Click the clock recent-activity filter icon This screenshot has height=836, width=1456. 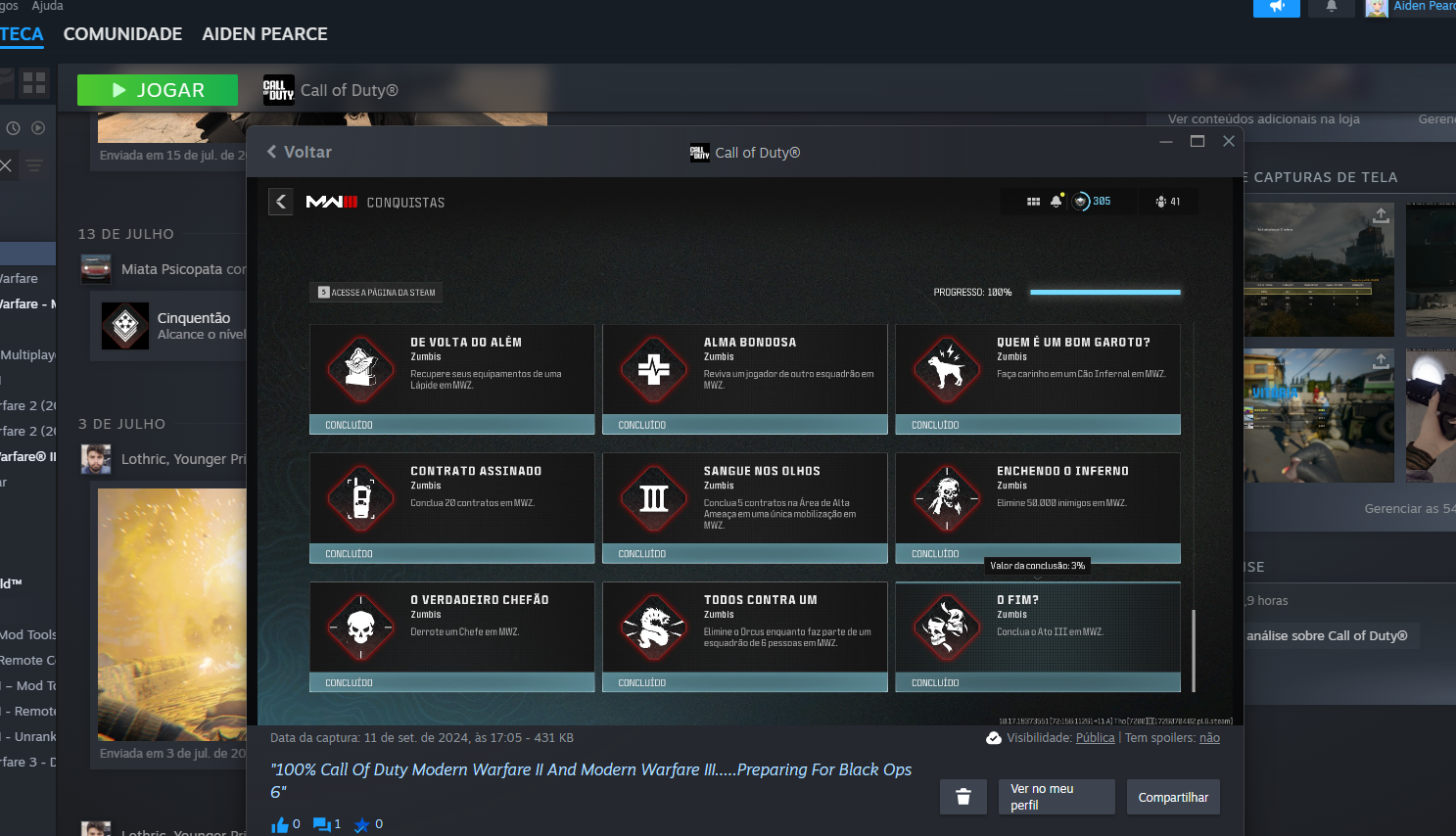(14, 128)
